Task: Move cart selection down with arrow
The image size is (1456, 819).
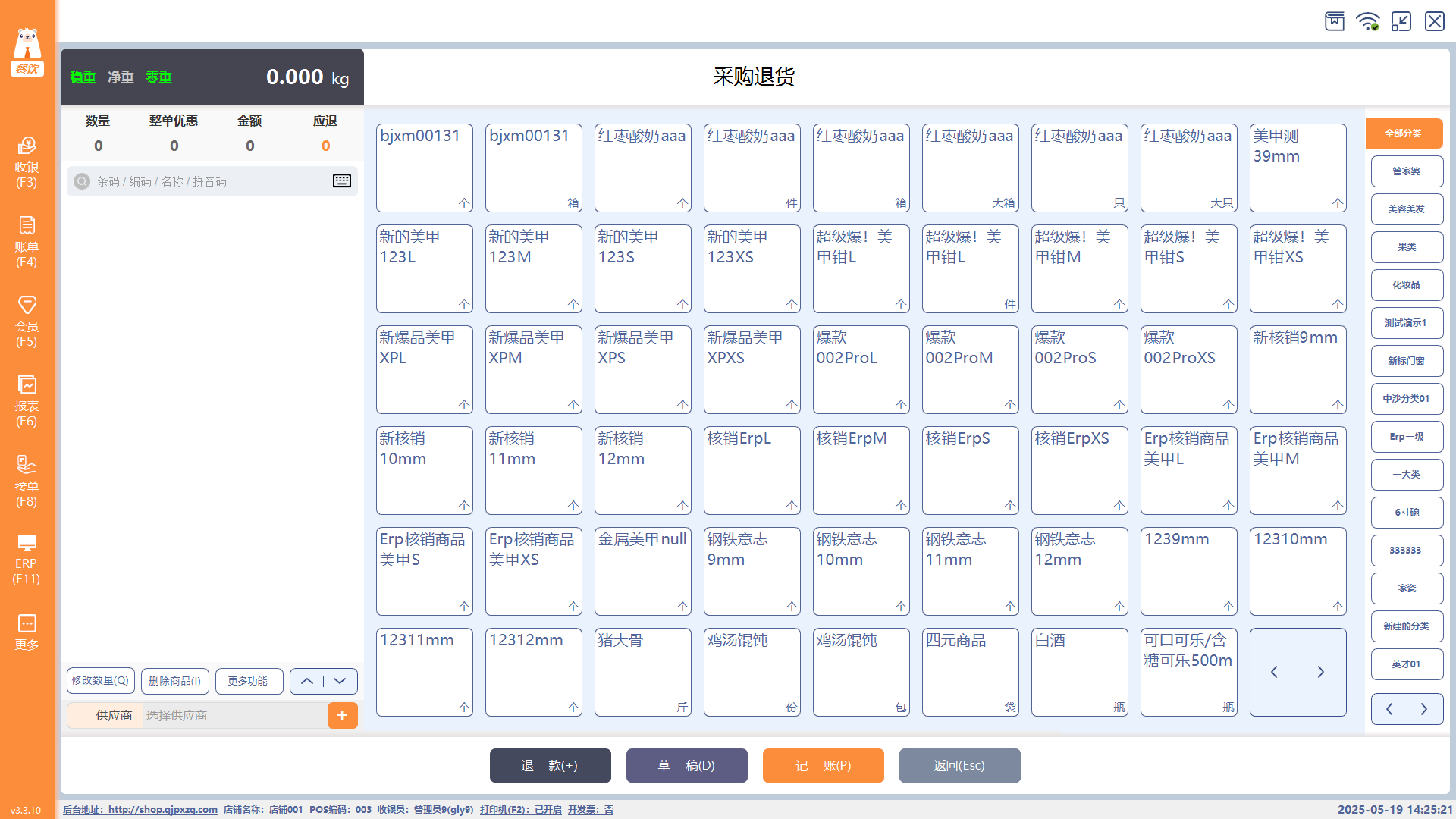Action: pyautogui.click(x=340, y=681)
